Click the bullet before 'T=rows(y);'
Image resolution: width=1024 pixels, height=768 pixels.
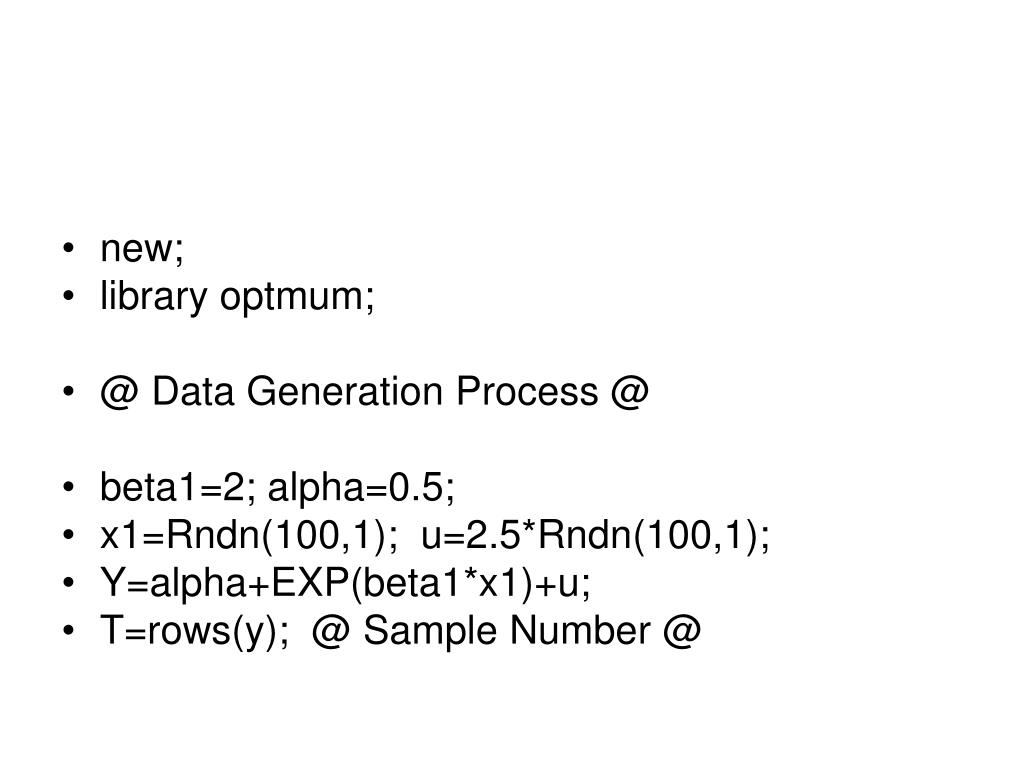[x=69, y=631]
